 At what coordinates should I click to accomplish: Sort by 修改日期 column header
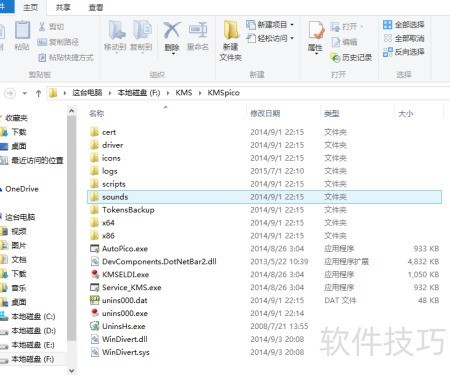[x=265, y=114]
